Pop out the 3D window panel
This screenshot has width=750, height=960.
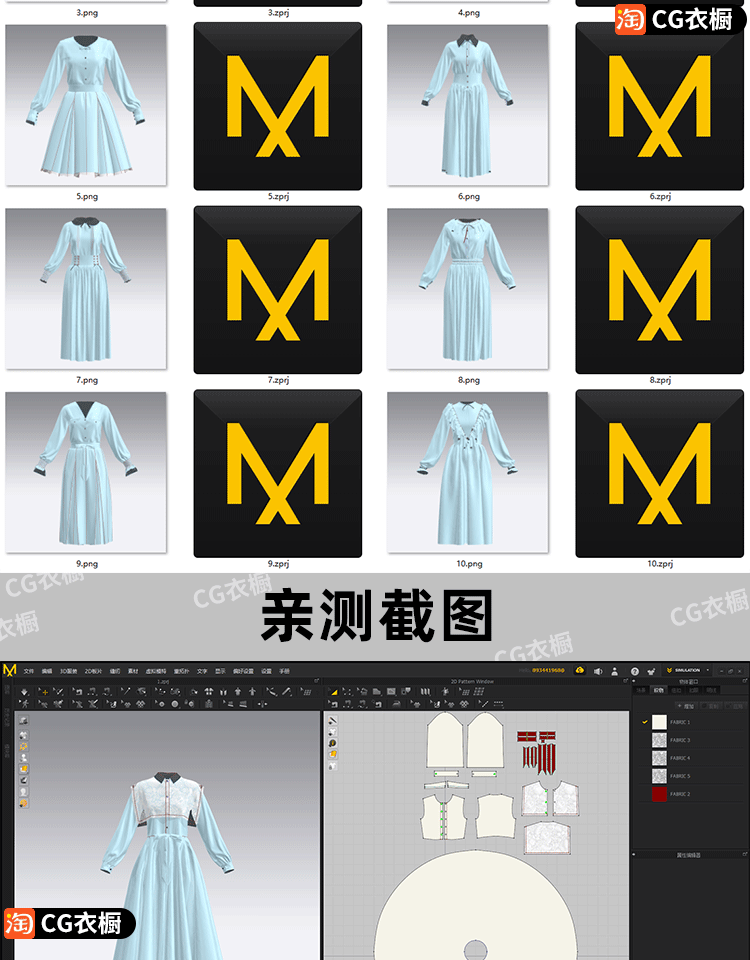click(x=317, y=681)
